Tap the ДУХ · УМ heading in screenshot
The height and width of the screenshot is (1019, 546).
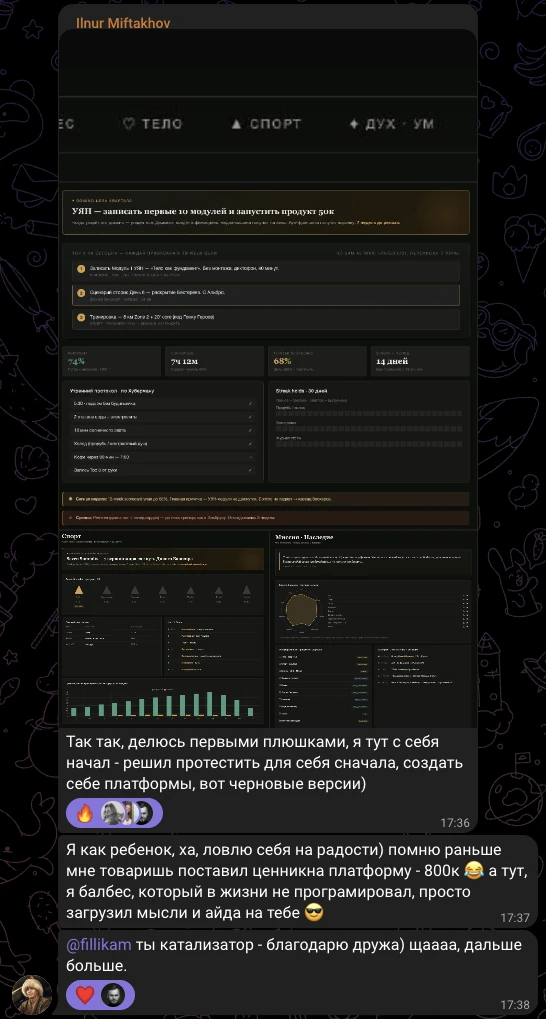[x=391, y=123]
